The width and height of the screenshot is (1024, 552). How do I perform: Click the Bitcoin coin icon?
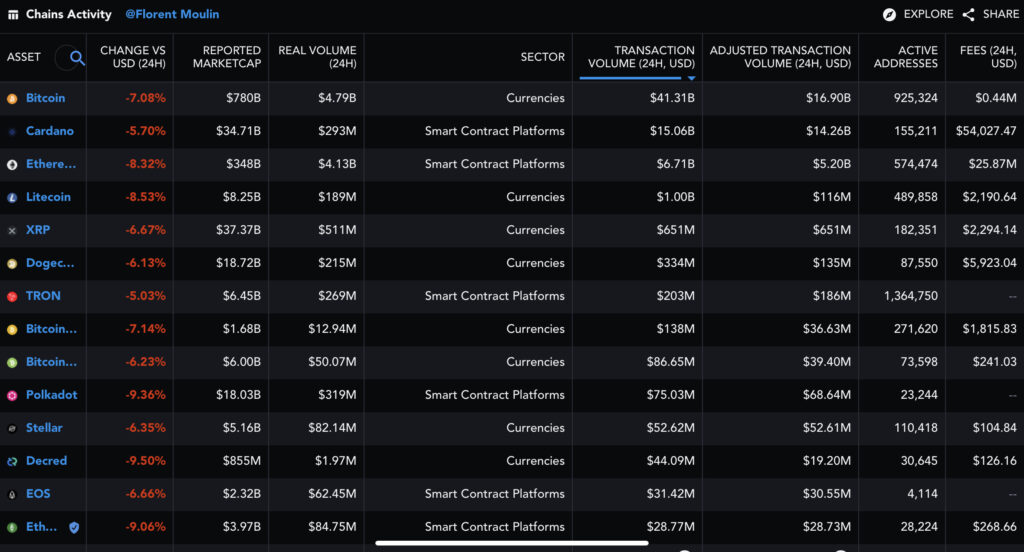(x=12, y=99)
